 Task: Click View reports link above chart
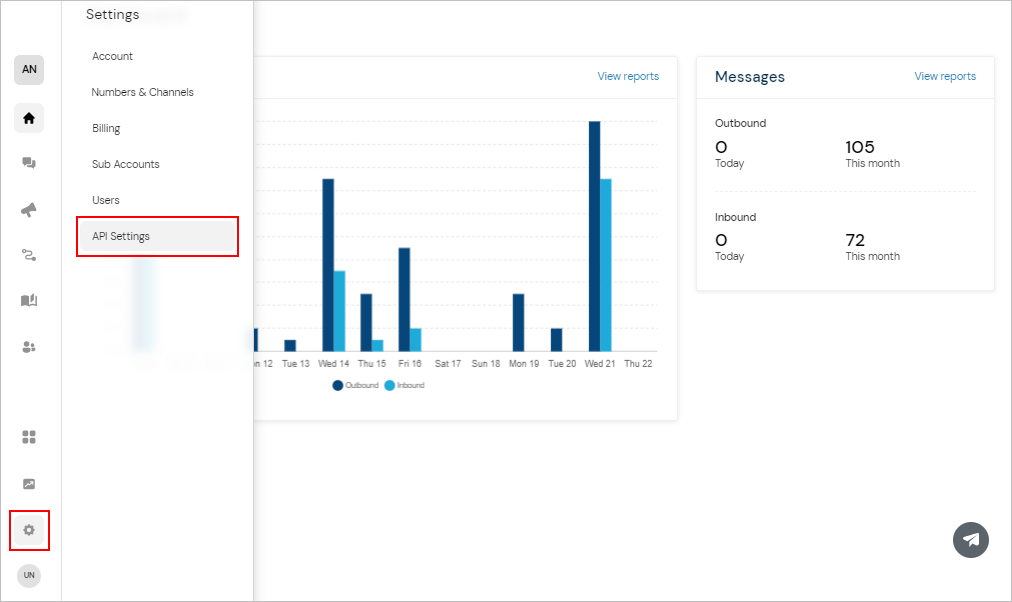click(628, 77)
